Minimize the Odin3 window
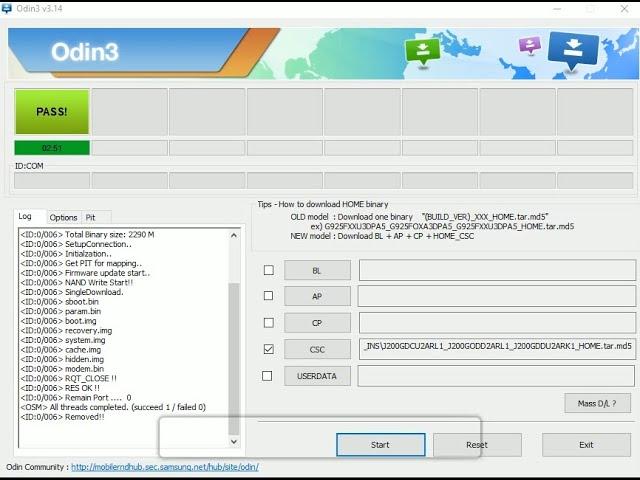 [x=557, y=8]
